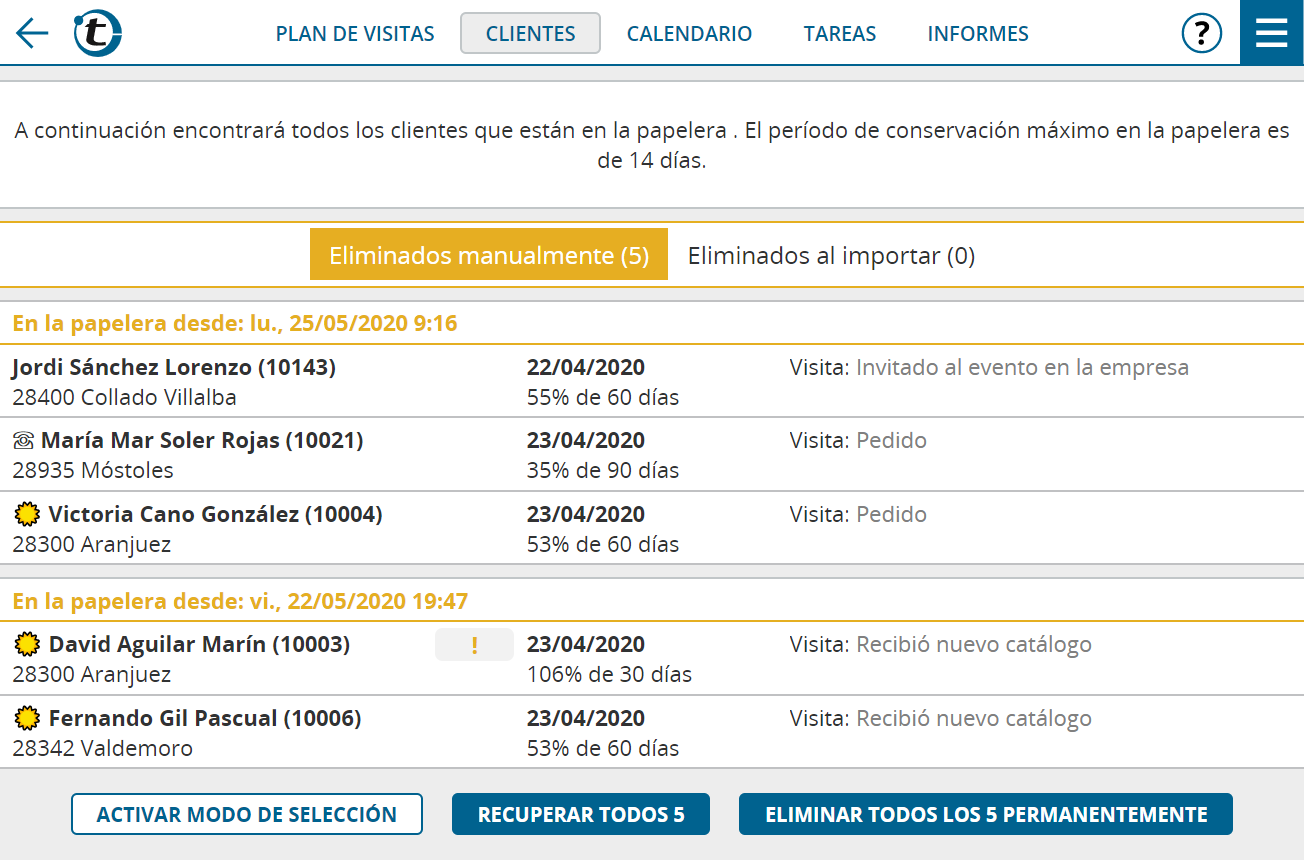The width and height of the screenshot is (1304, 860).
Task: Open client Victoria Cano González (10004)
Action: [652, 528]
